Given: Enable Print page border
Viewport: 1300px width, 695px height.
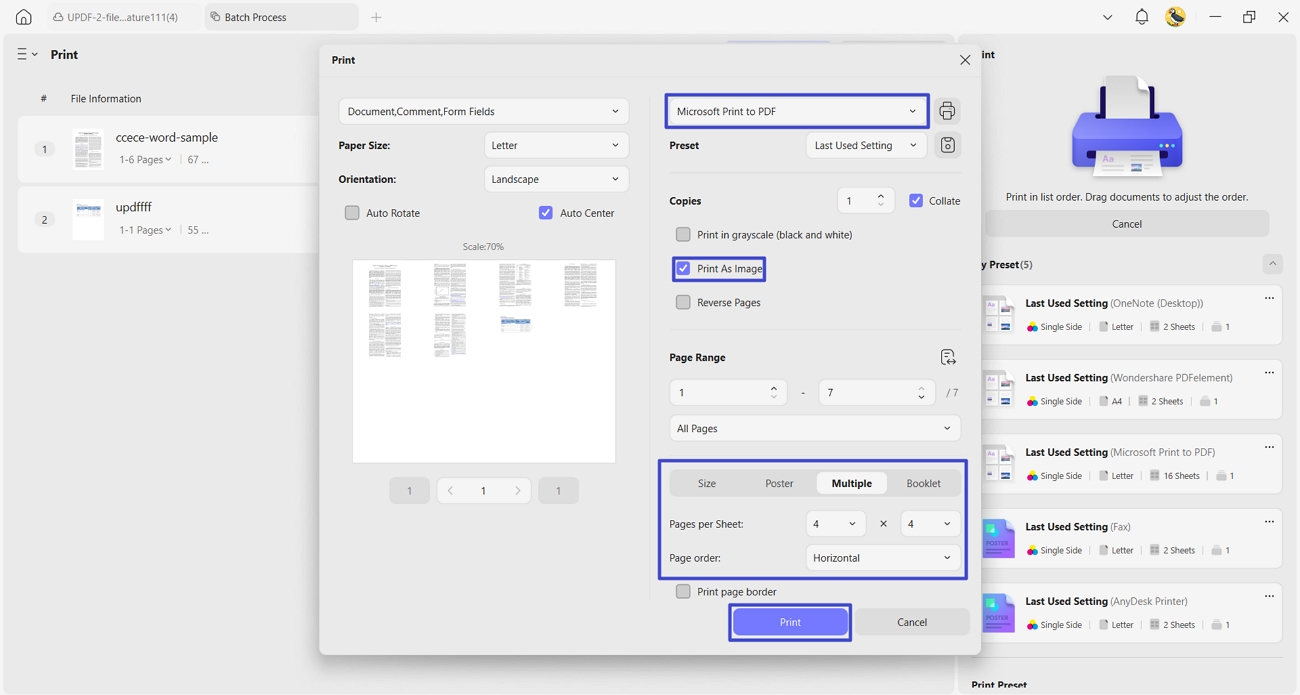Looking at the screenshot, I should (683, 592).
